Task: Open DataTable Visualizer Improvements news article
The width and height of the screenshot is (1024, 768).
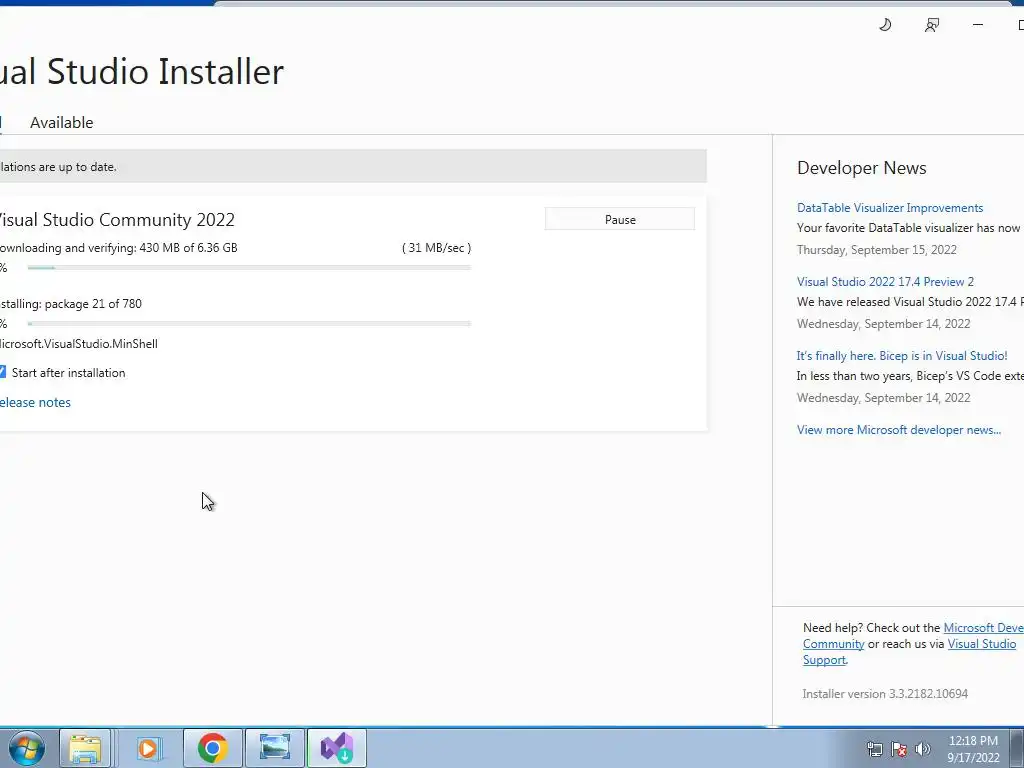Action: pyautogui.click(x=890, y=208)
